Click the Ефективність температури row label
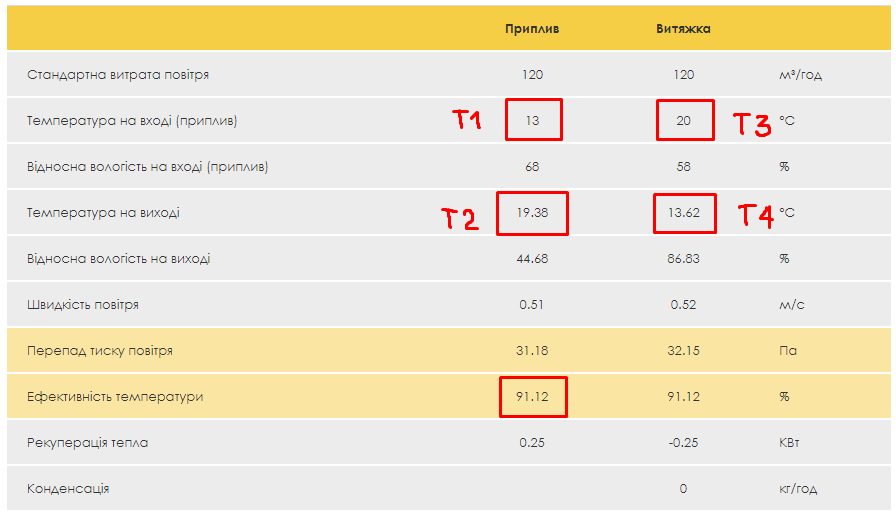896x519 pixels. 115,397
